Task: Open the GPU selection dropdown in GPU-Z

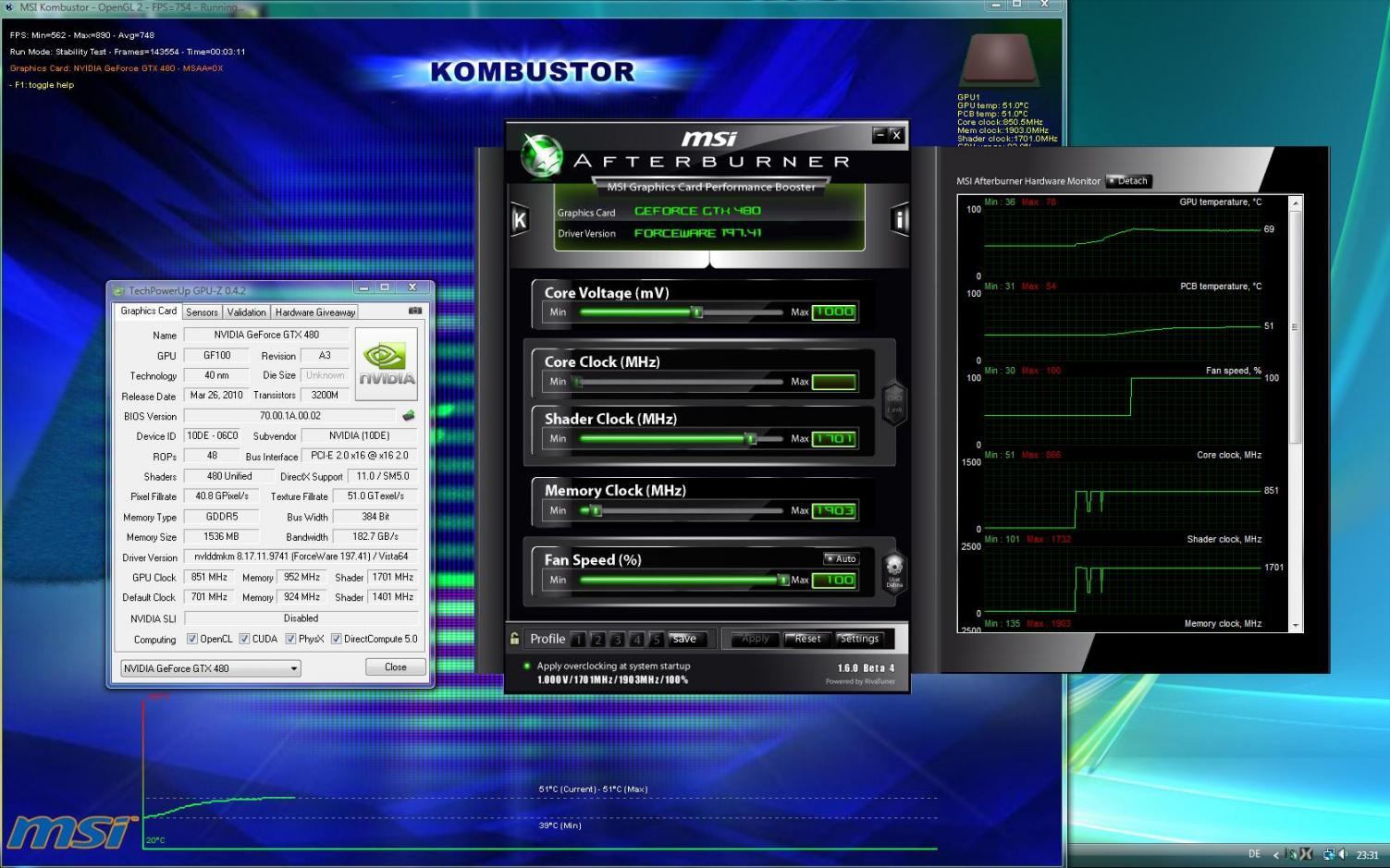Action: tap(211, 668)
